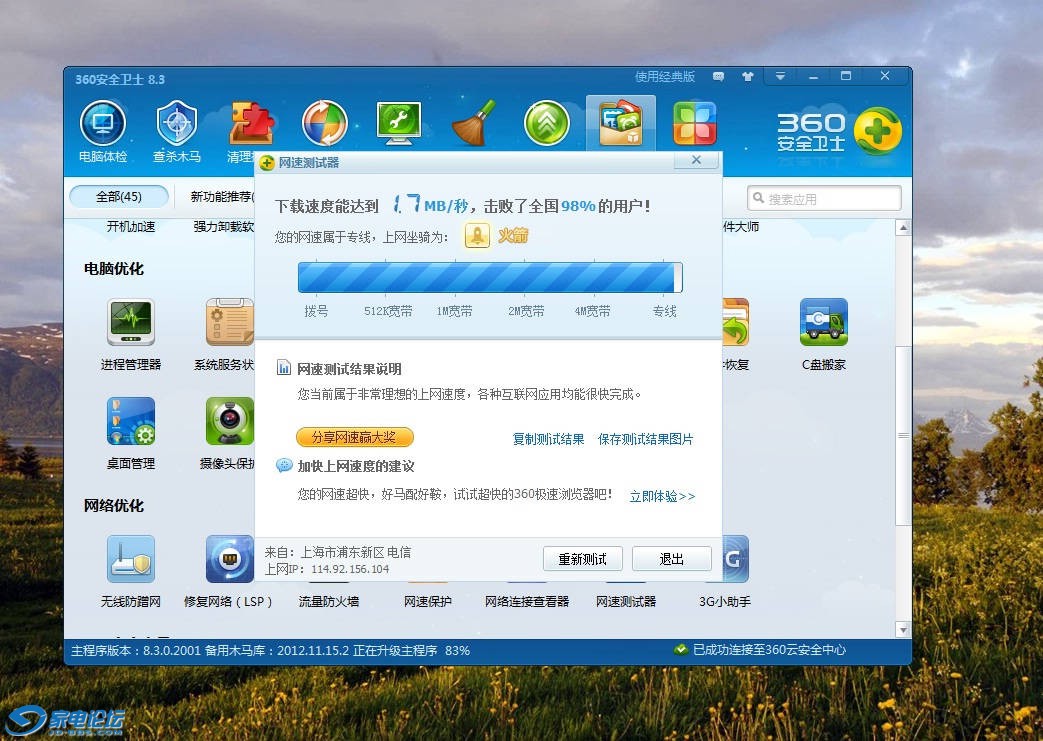This screenshot has width=1043, height=741.
Task: Open 无线防蹭网 wireless protection tool
Action: (x=131, y=559)
